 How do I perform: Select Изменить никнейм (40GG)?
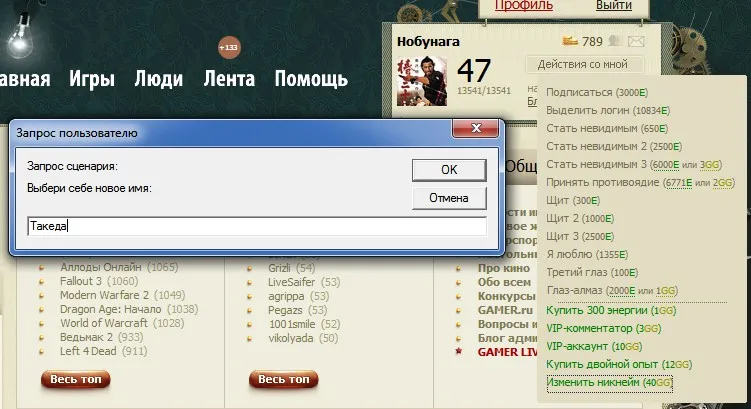coord(610,383)
